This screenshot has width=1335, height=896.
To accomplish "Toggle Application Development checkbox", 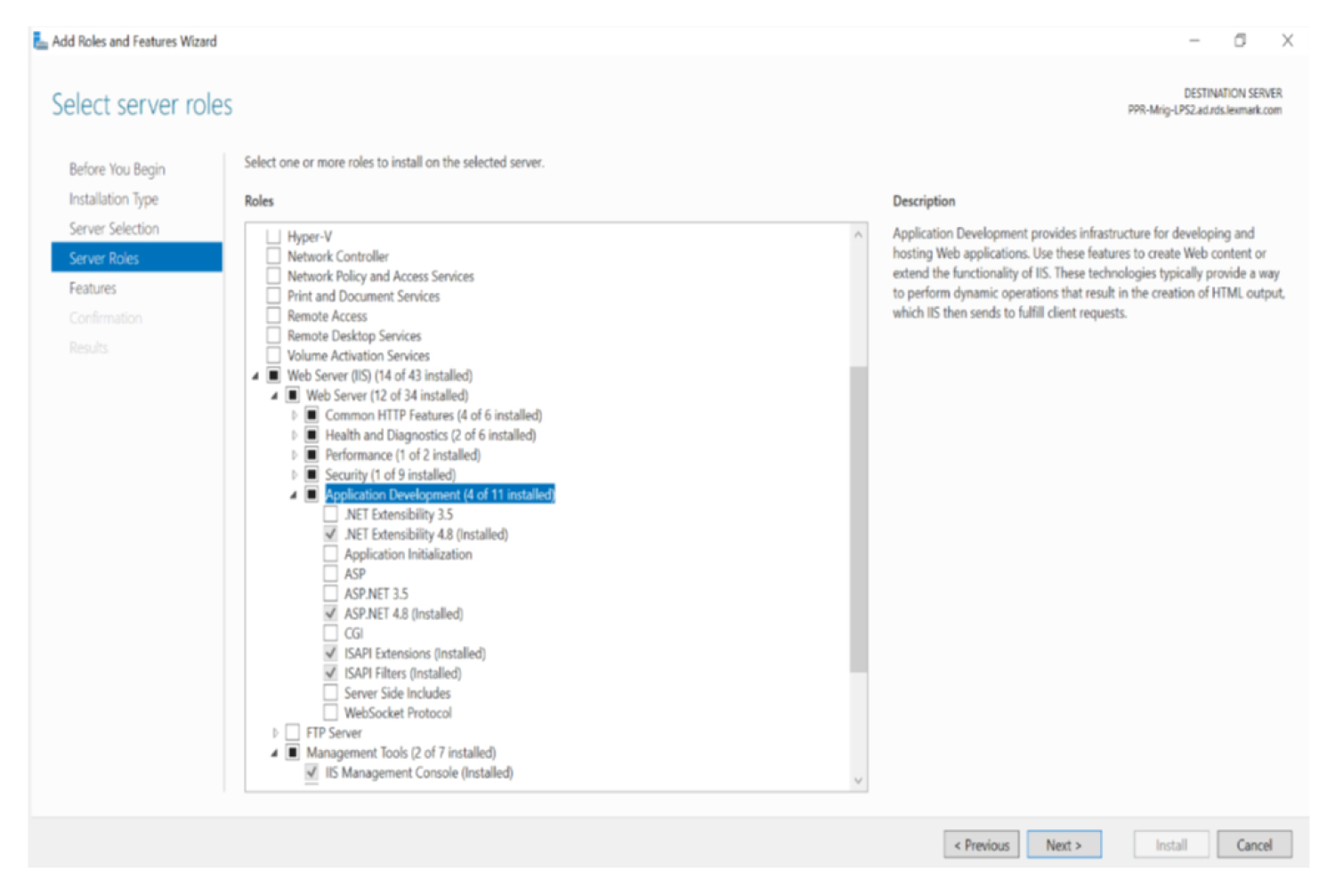I will coord(311,495).
